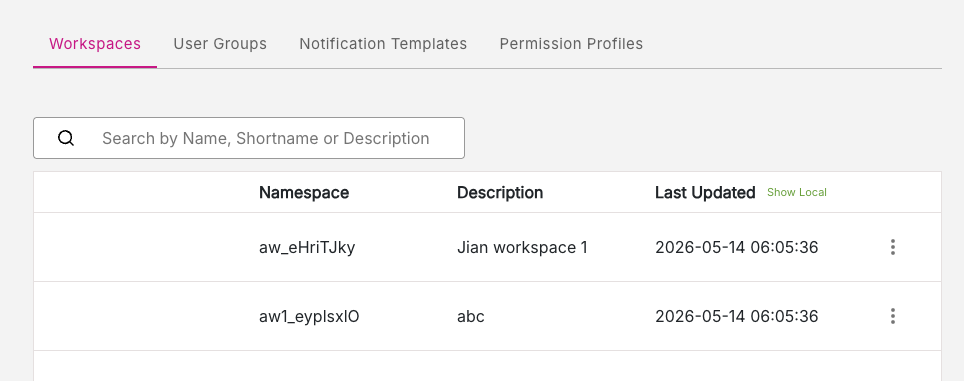Click the timestamp in the aw_eHriTJky row

click(737, 248)
